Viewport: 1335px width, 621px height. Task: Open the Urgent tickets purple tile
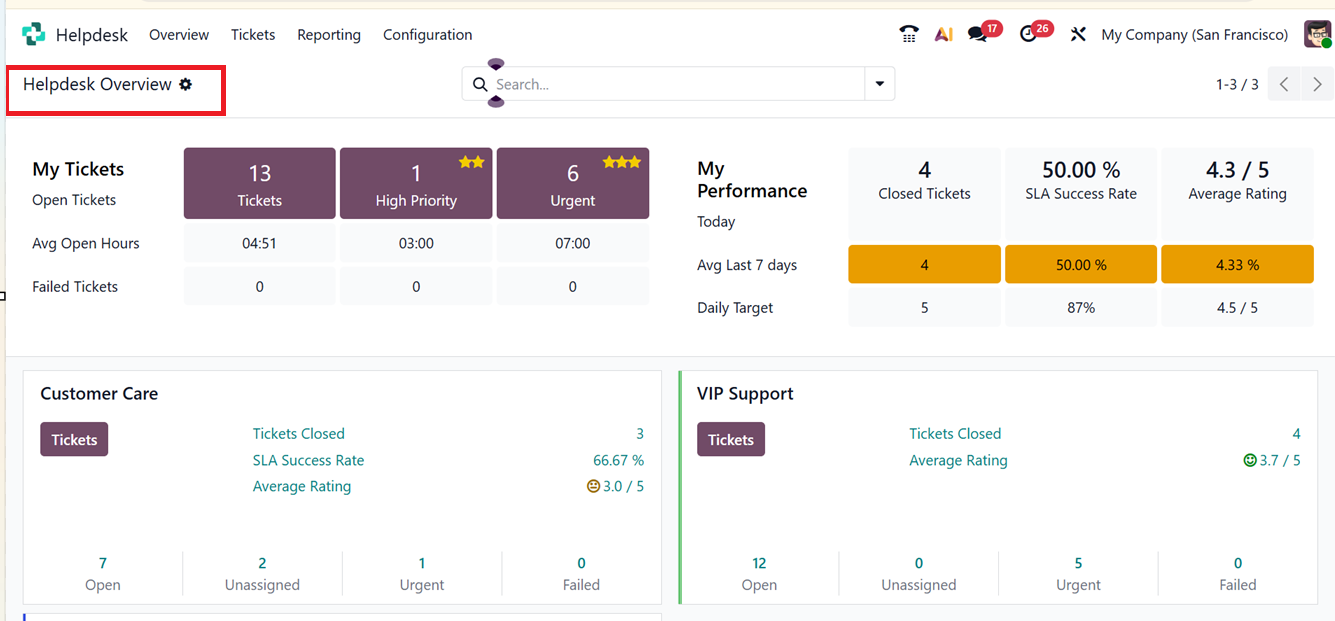573,184
